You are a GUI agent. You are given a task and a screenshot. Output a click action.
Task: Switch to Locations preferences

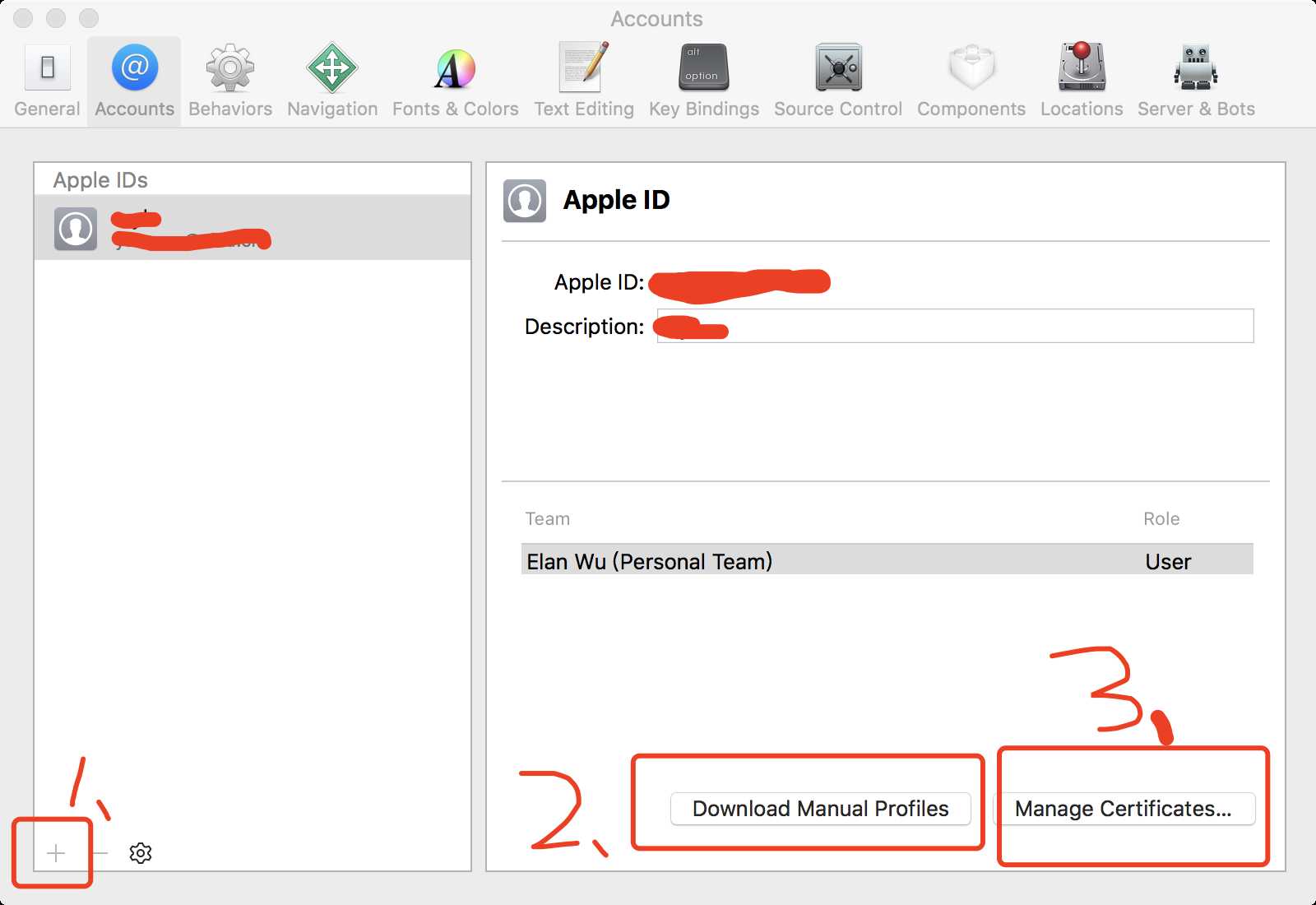pyautogui.click(x=1082, y=81)
